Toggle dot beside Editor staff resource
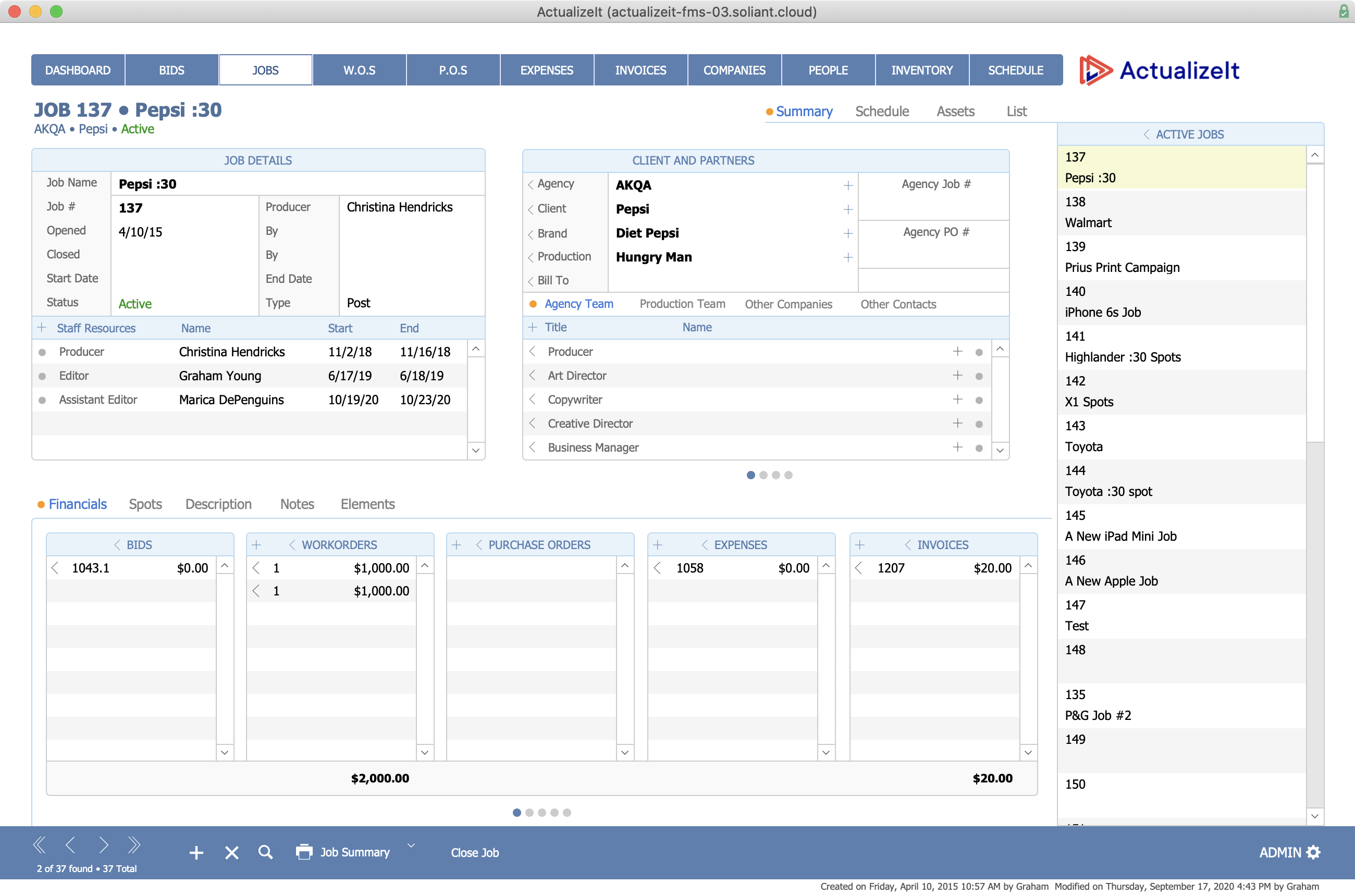The width and height of the screenshot is (1355, 896). tap(42, 376)
